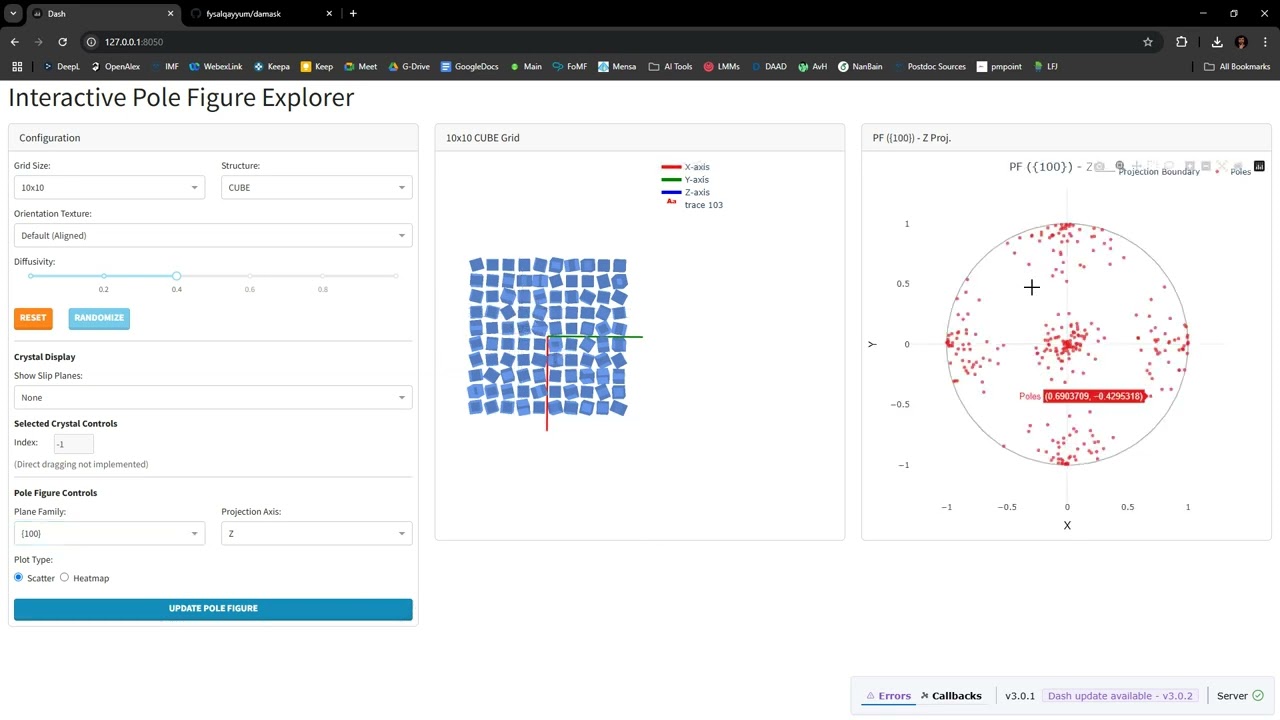Viewport: 1280px width, 720px height.
Task: Open the DeepL bookmark
Action: pos(61,67)
